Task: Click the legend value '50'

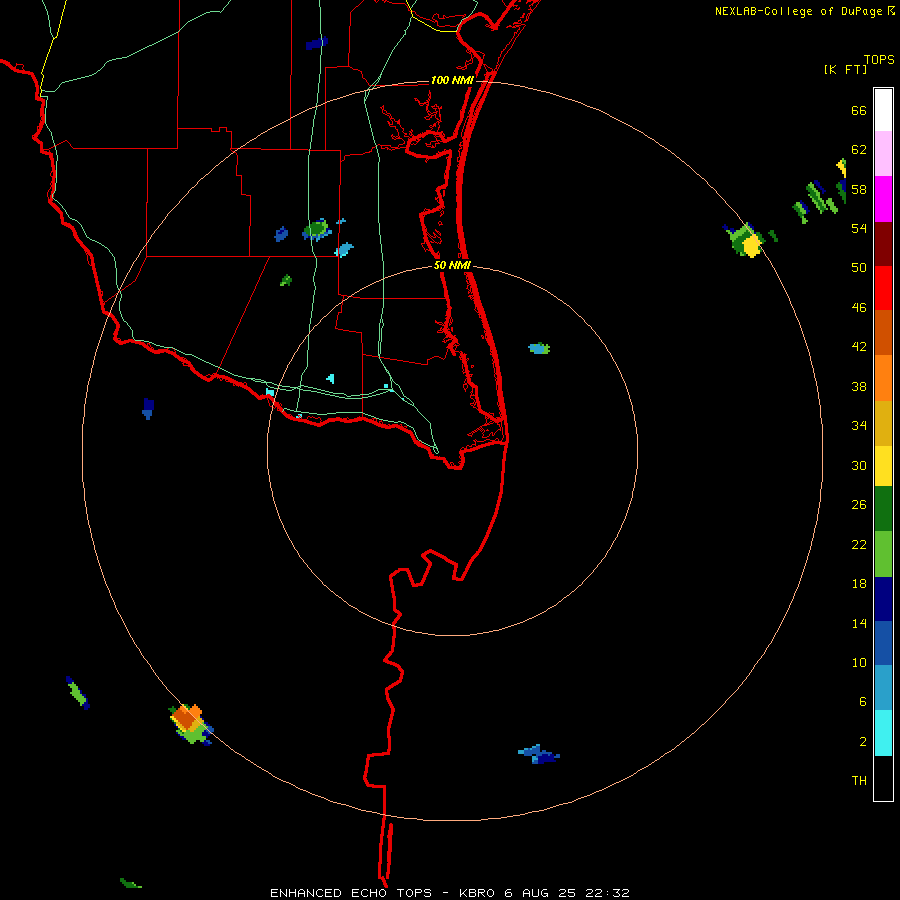Action: [x=859, y=267]
